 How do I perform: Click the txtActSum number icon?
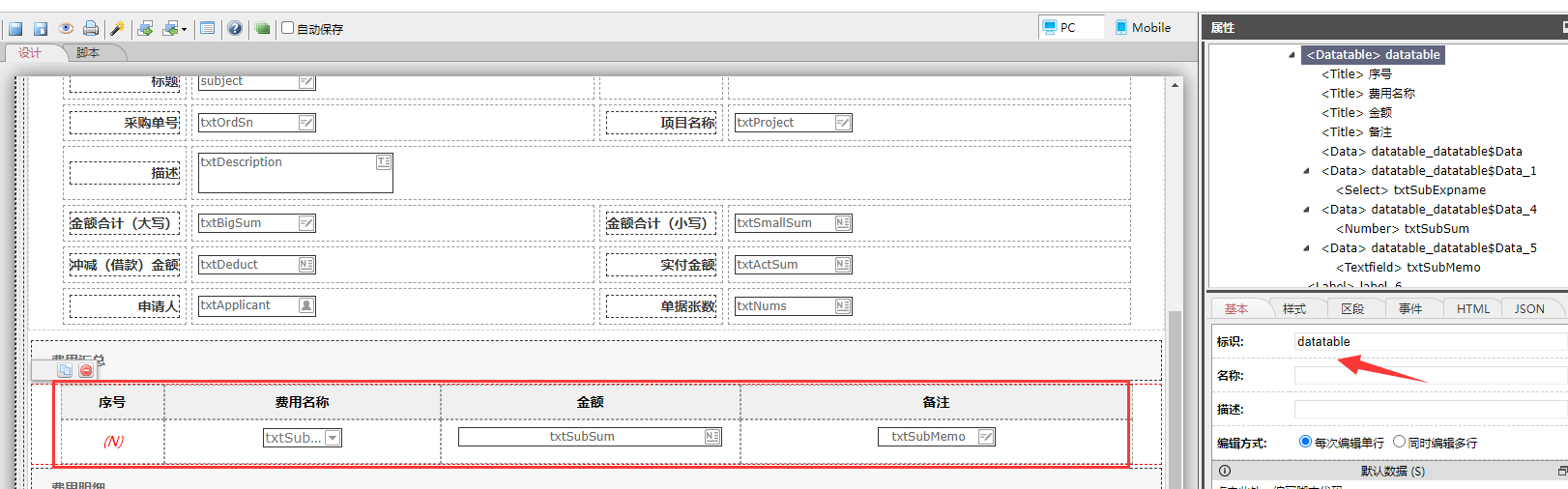coord(843,265)
